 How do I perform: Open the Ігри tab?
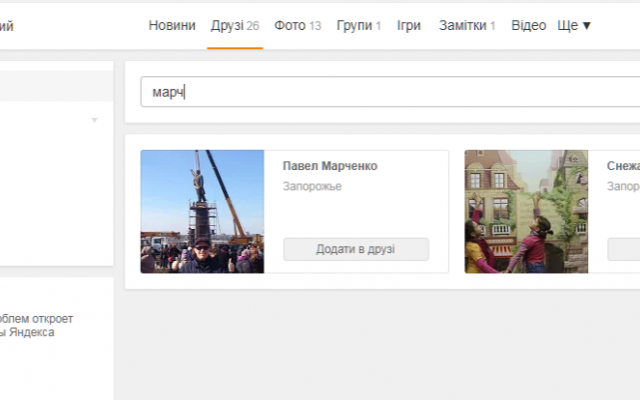coord(409,25)
